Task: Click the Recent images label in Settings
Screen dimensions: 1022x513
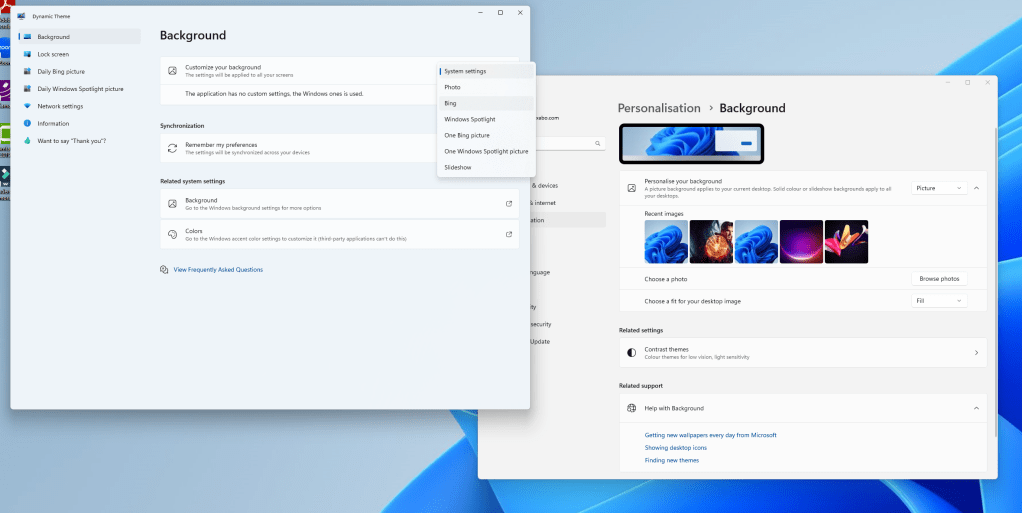Action: coord(664,214)
